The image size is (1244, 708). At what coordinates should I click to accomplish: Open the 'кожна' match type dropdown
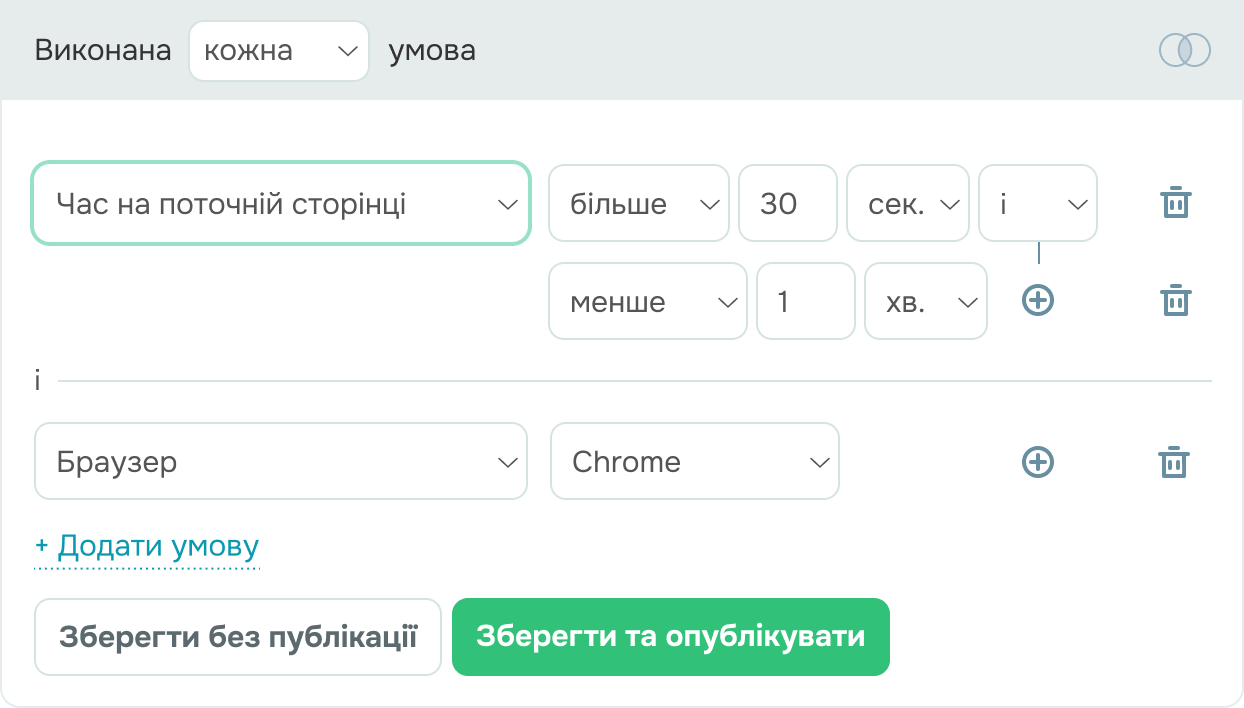279,50
